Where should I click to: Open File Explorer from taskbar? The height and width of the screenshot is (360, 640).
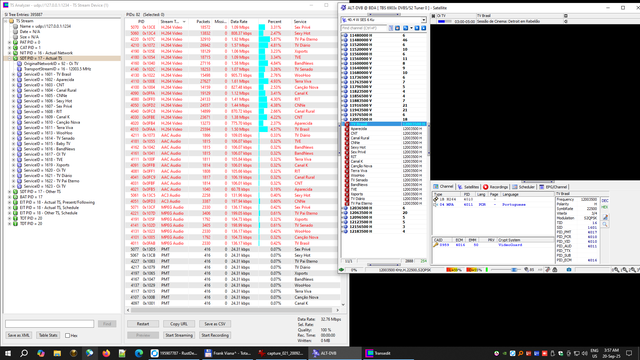pyautogui.click(x=57, y=353)
